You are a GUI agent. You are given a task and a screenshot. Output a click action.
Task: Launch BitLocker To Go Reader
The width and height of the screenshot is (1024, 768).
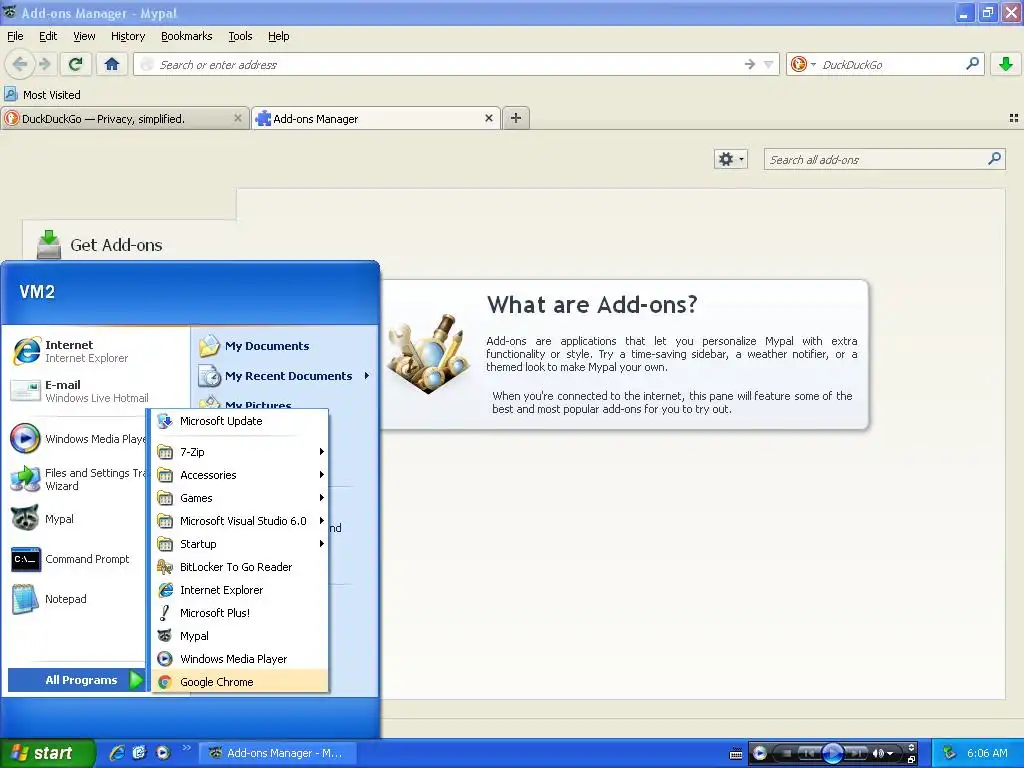pos(240,567)
